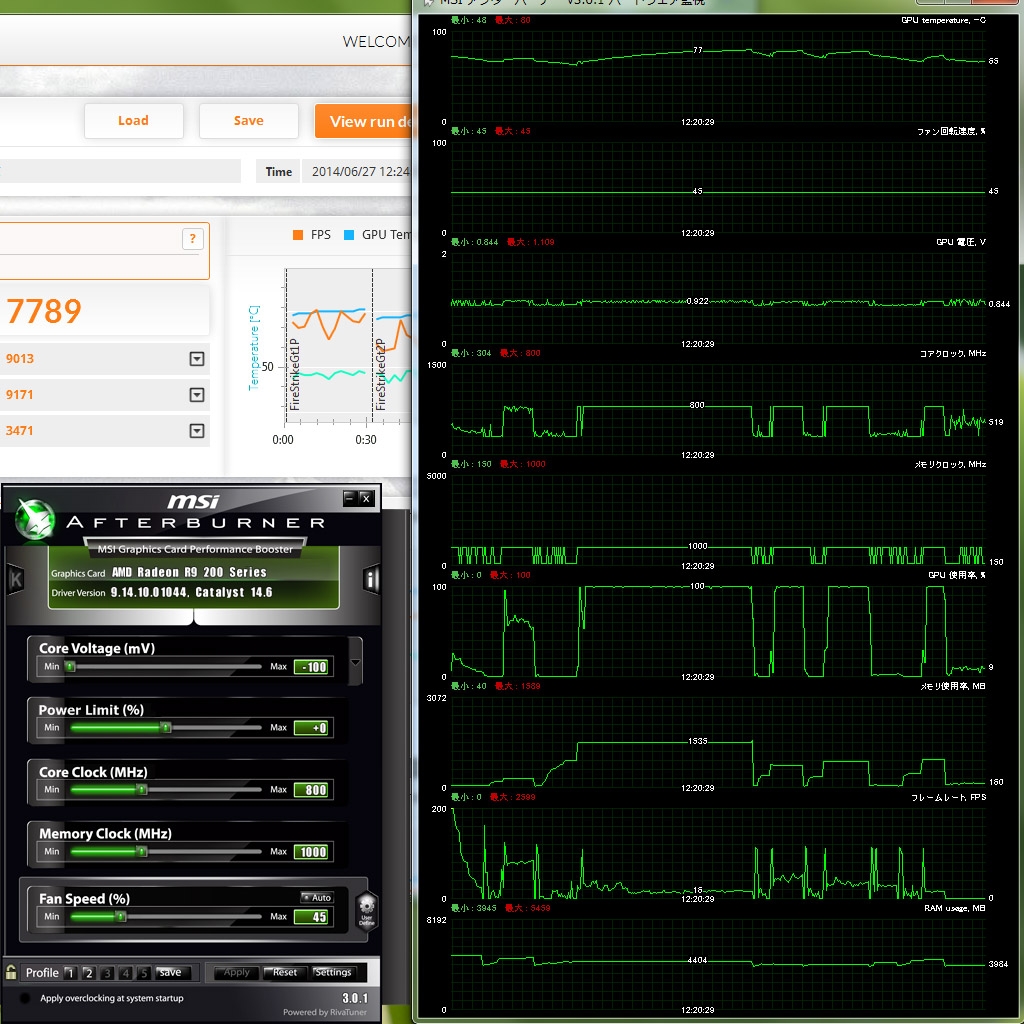Click the Fan Speed slider handle
The height and width of the screenshot is (1024, 1024).
(121, 916)
